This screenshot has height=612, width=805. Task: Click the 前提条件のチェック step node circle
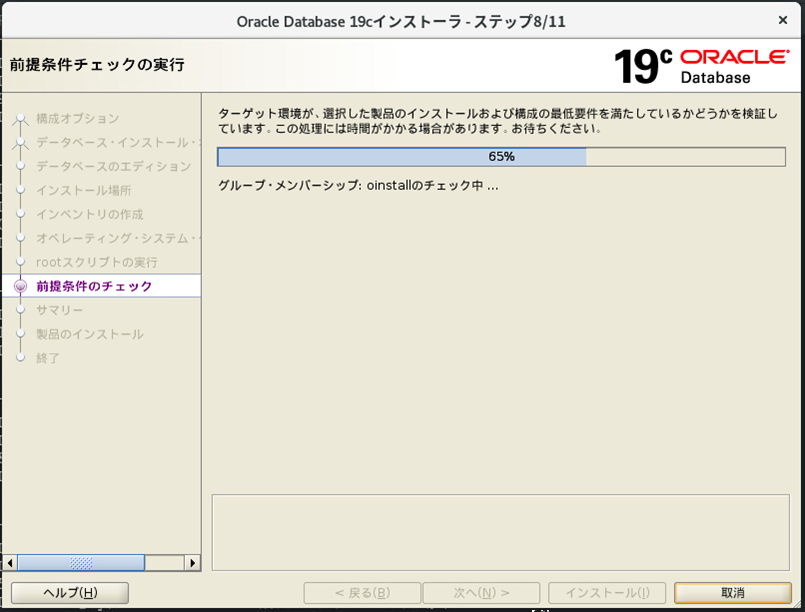click(x=20, y=285)
